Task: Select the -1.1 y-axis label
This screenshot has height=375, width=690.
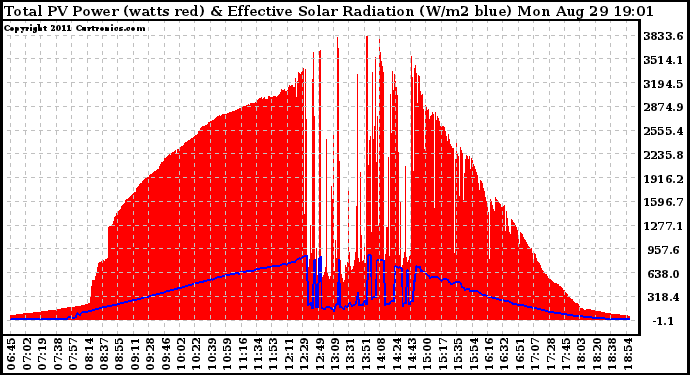Action: [x=663, y=321]
